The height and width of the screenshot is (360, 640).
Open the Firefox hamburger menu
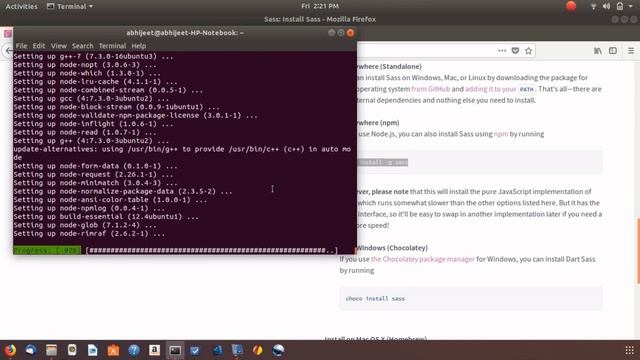631,51
